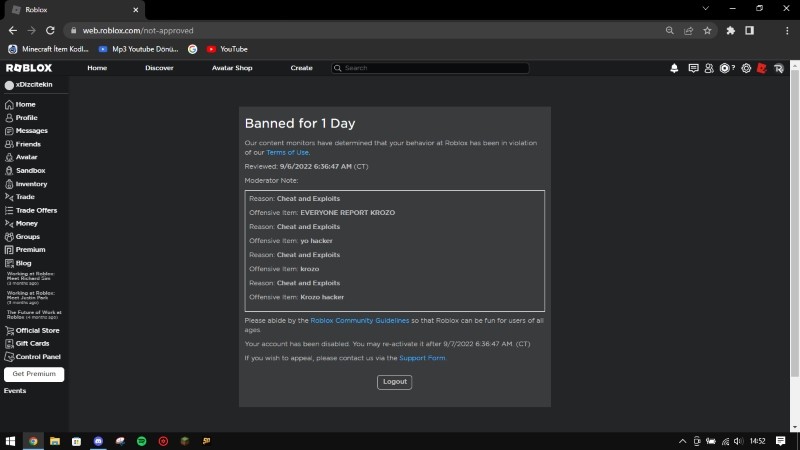Click the Roblox logo in the navbar
800x450 pixels.
[29, 68]
